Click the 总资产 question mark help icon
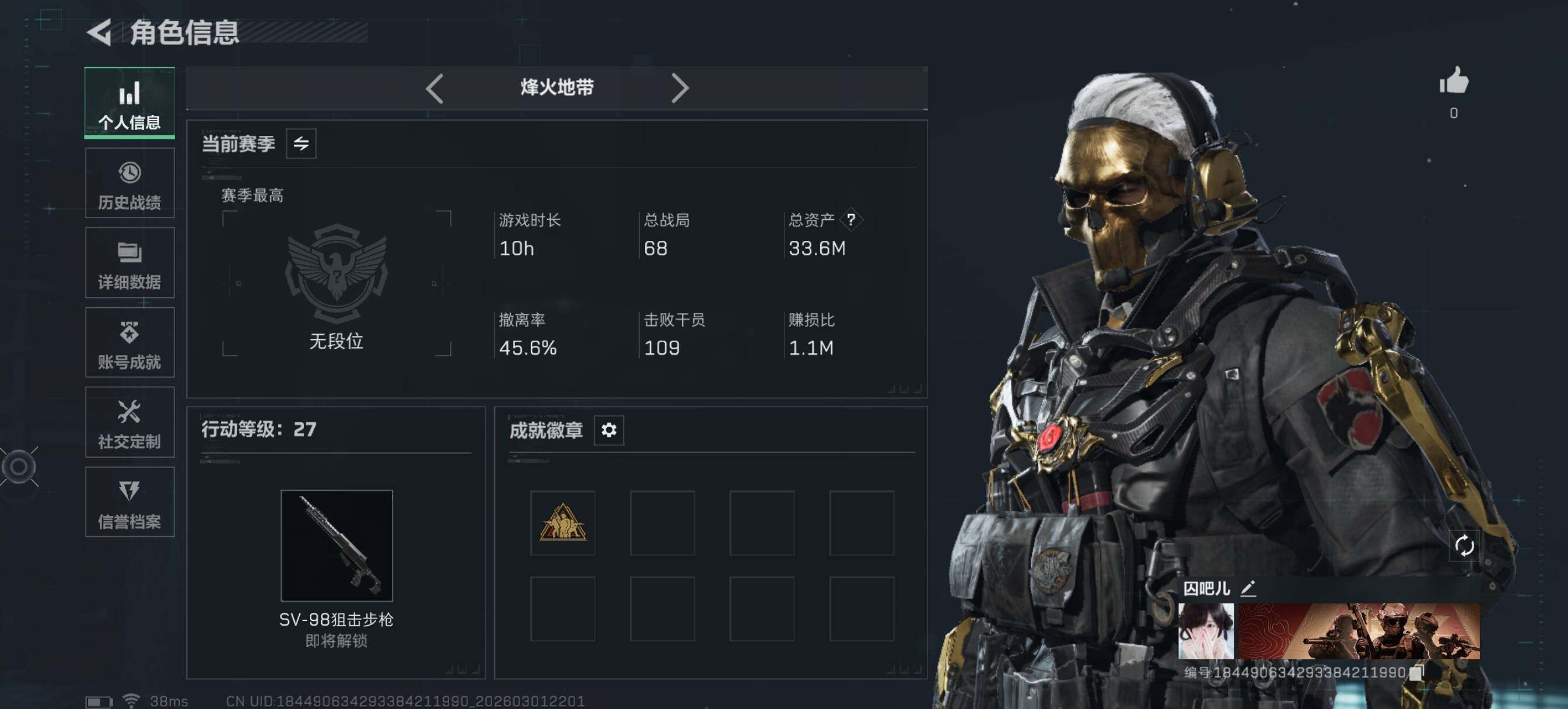 click(850, 219)
